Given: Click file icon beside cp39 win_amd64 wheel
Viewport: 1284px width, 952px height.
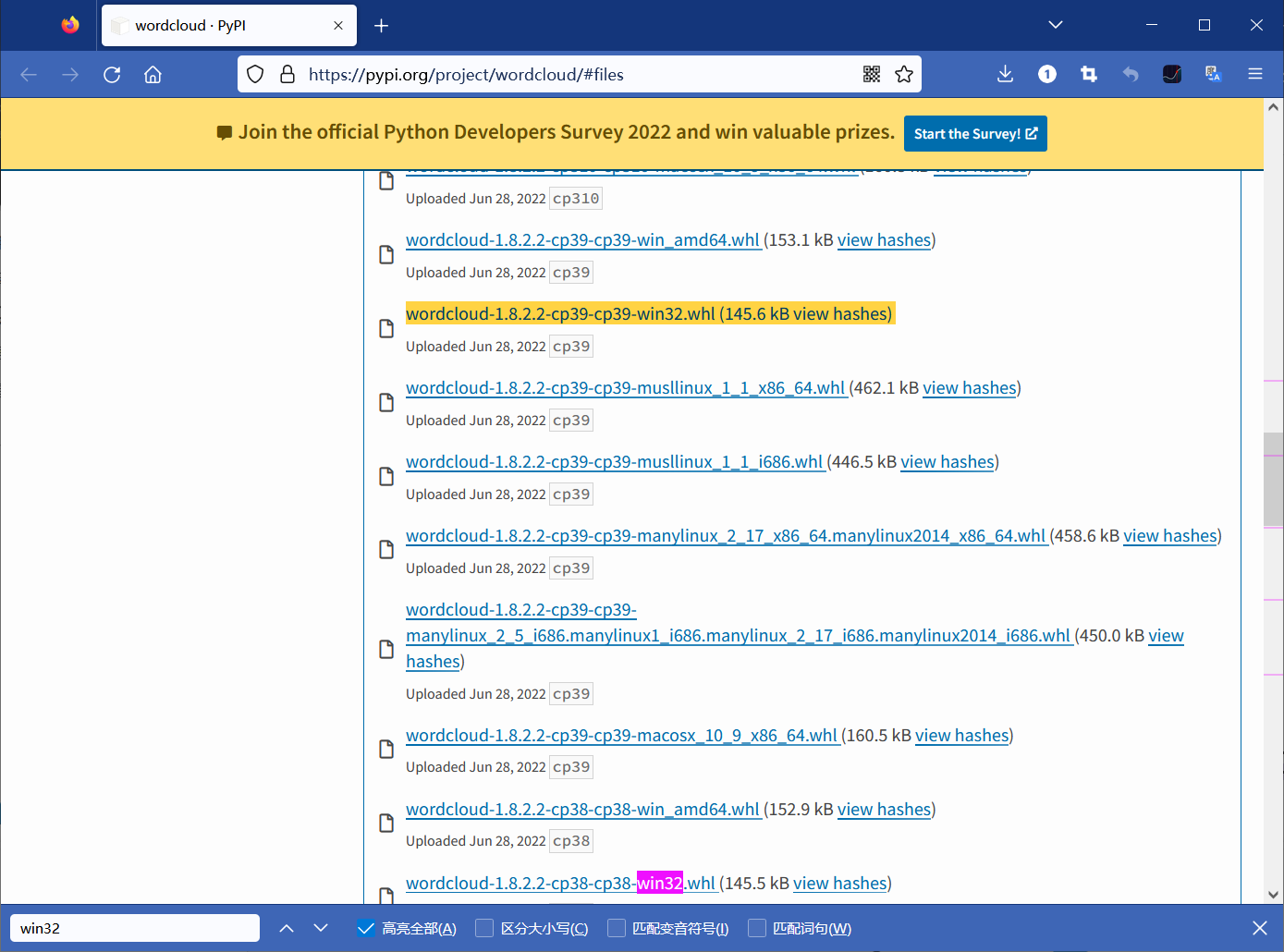Looking at the screenshot, I should (387, 254).
